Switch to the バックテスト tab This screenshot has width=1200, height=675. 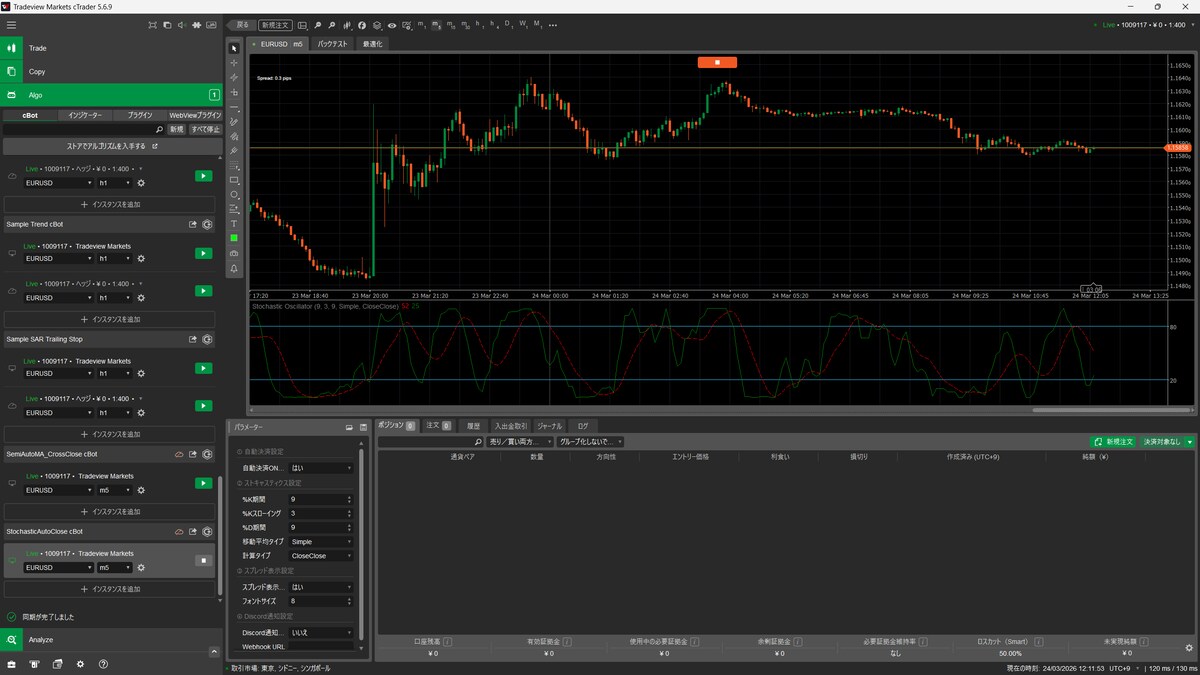334,44
